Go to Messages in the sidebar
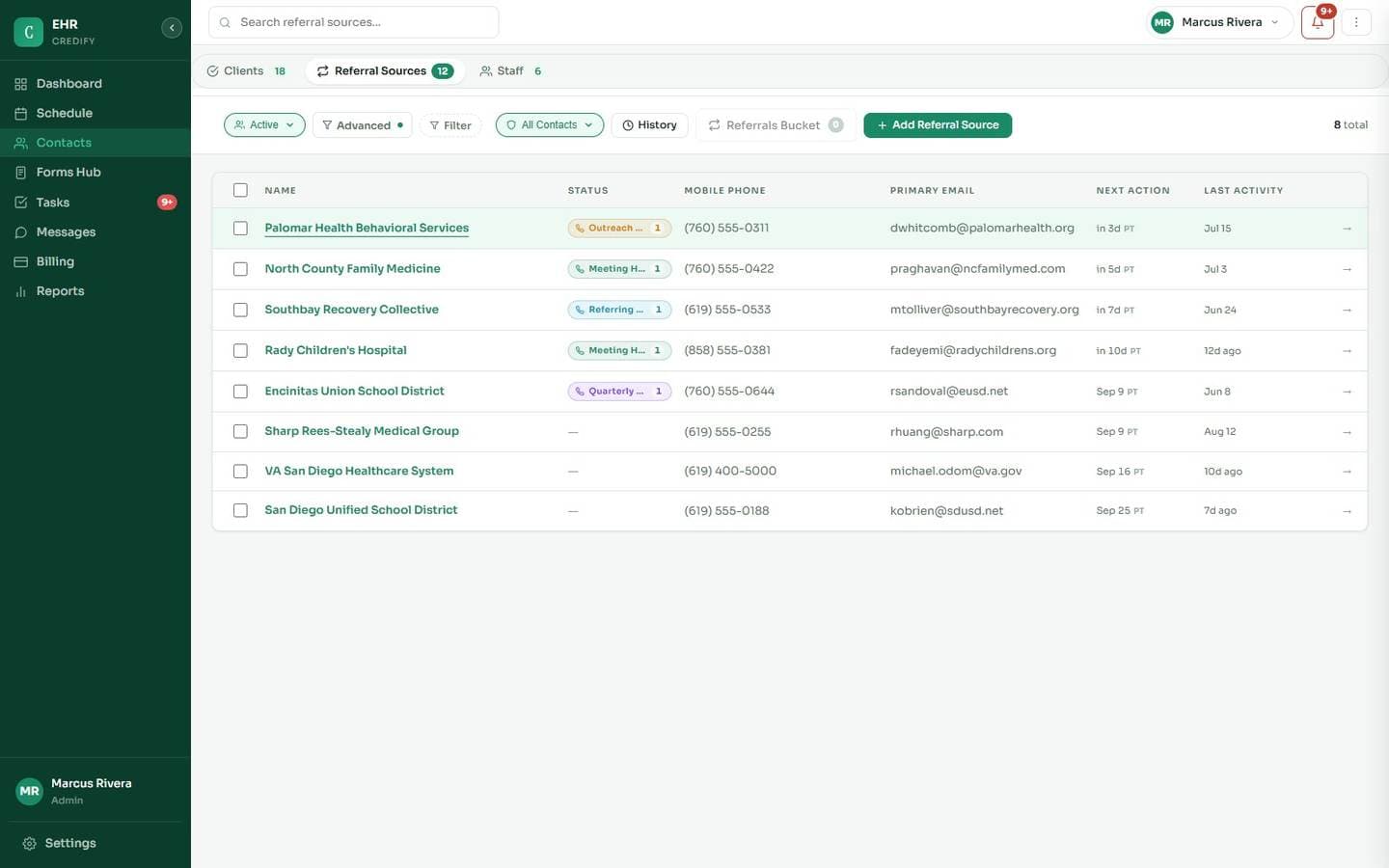 95,231
